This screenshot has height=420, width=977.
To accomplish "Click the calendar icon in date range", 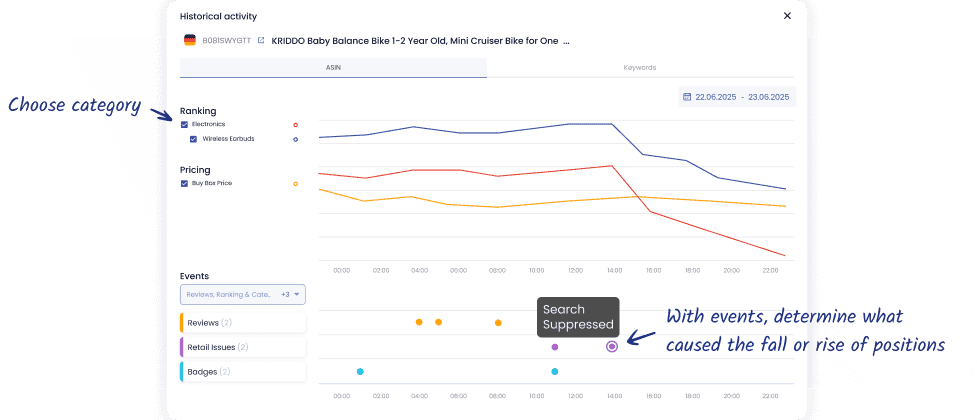I will (x=686, y=97).
